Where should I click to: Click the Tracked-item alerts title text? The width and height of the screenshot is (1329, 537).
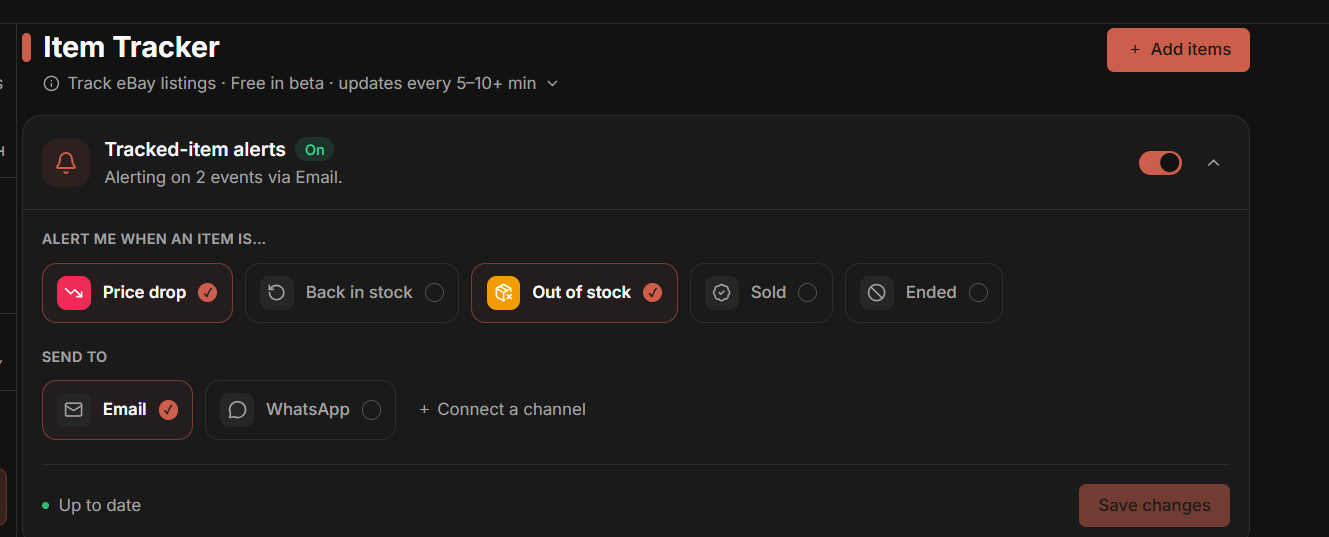pos(195,150)
